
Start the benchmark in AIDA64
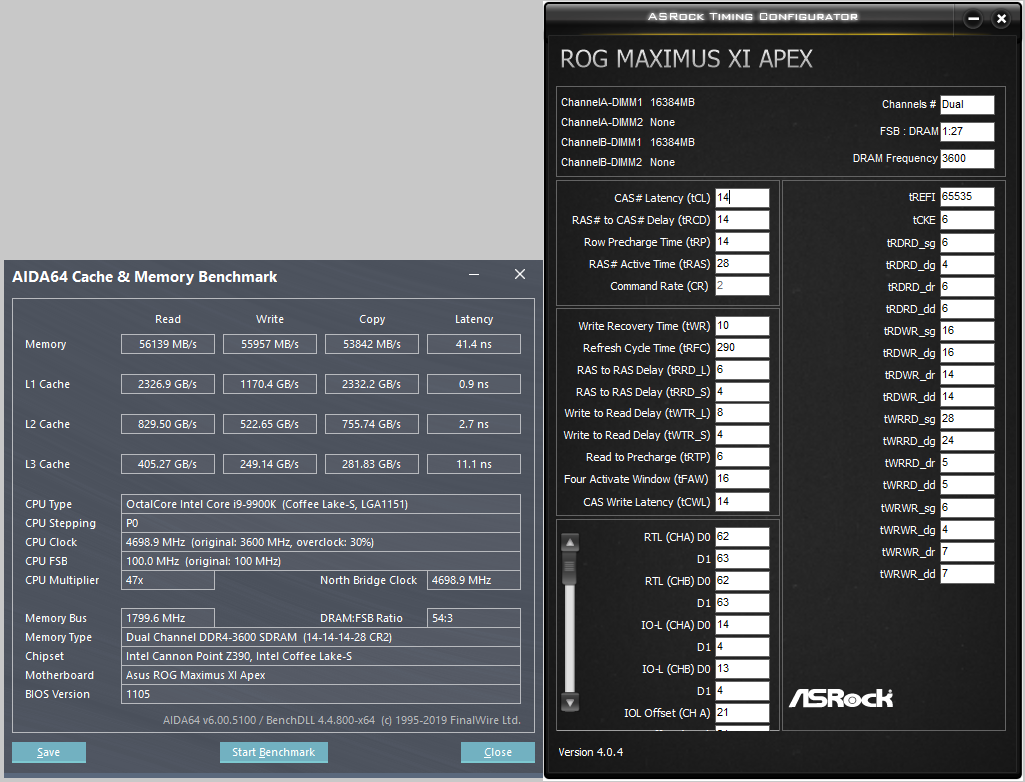point(273,752)
